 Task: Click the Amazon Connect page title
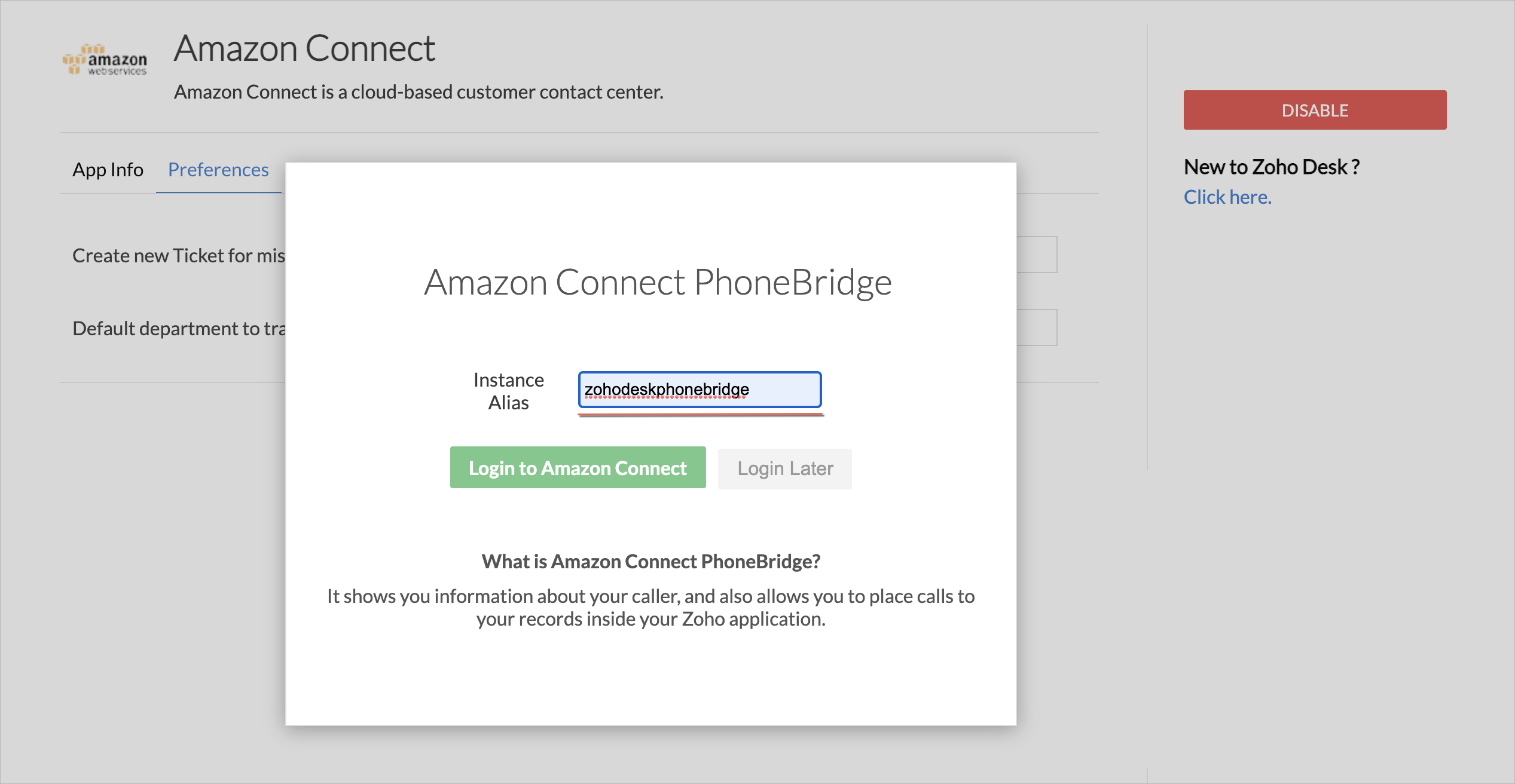pyautogui.click(x=304, y=48)
